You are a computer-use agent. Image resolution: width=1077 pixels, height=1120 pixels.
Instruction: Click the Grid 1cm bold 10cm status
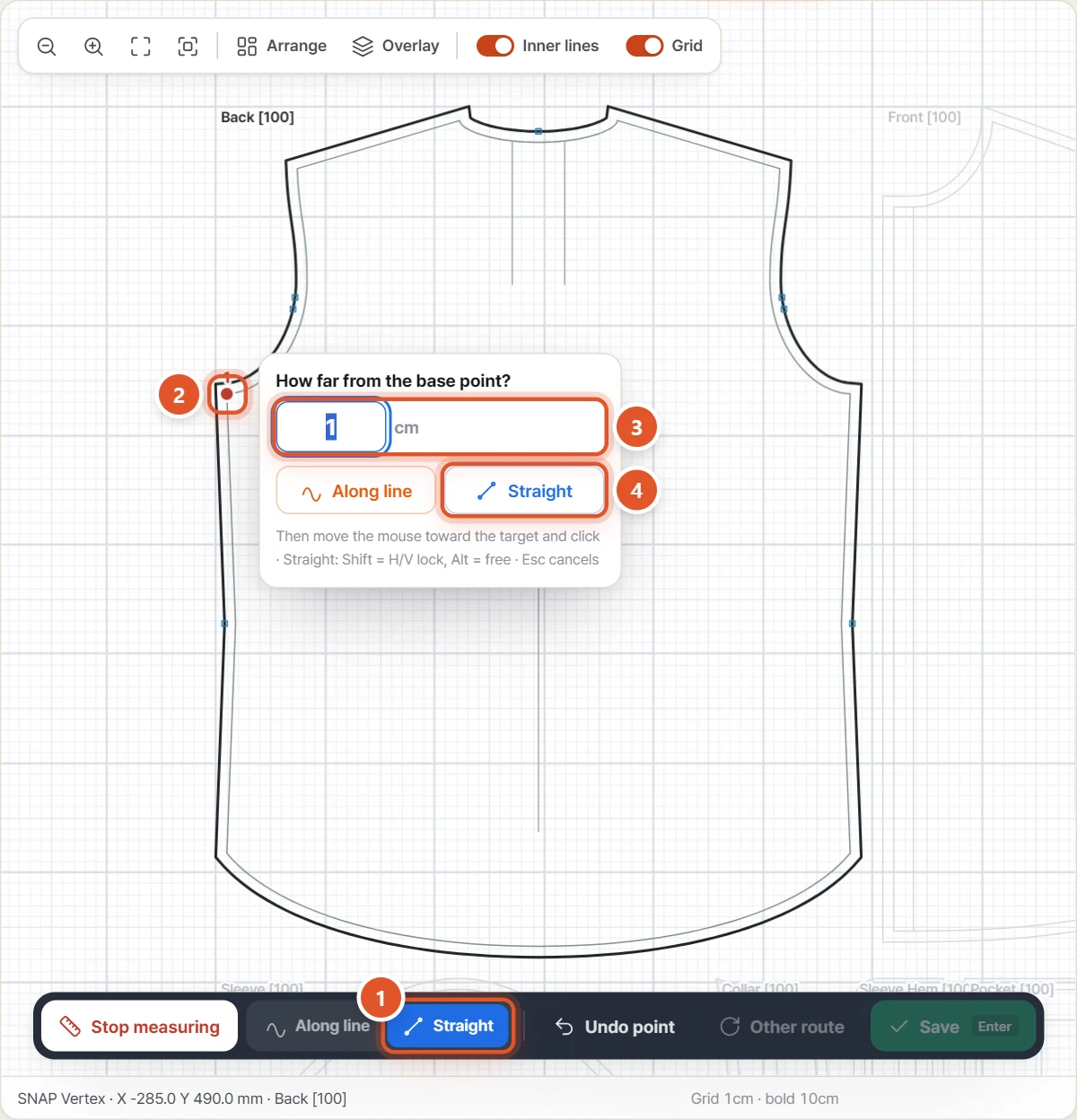pos(765,1098)
